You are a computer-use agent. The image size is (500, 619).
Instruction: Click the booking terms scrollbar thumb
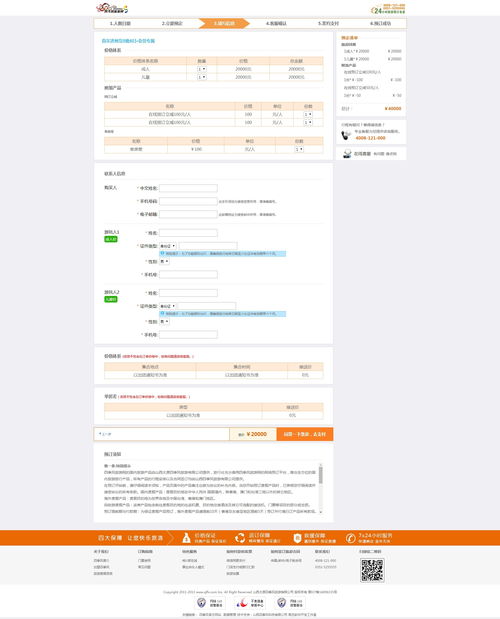320,475
